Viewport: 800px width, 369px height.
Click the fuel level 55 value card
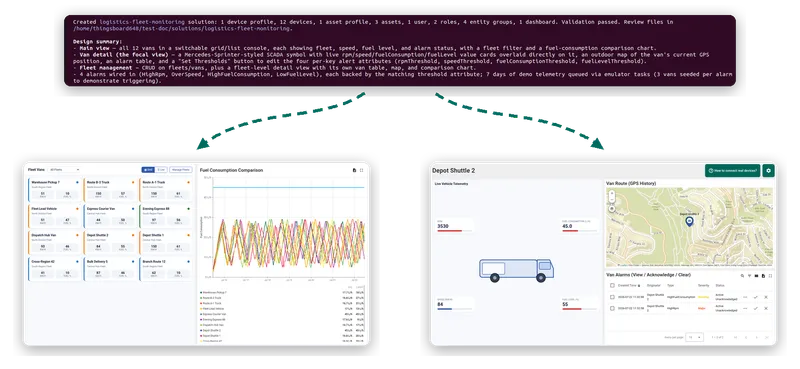coord(579,304)
